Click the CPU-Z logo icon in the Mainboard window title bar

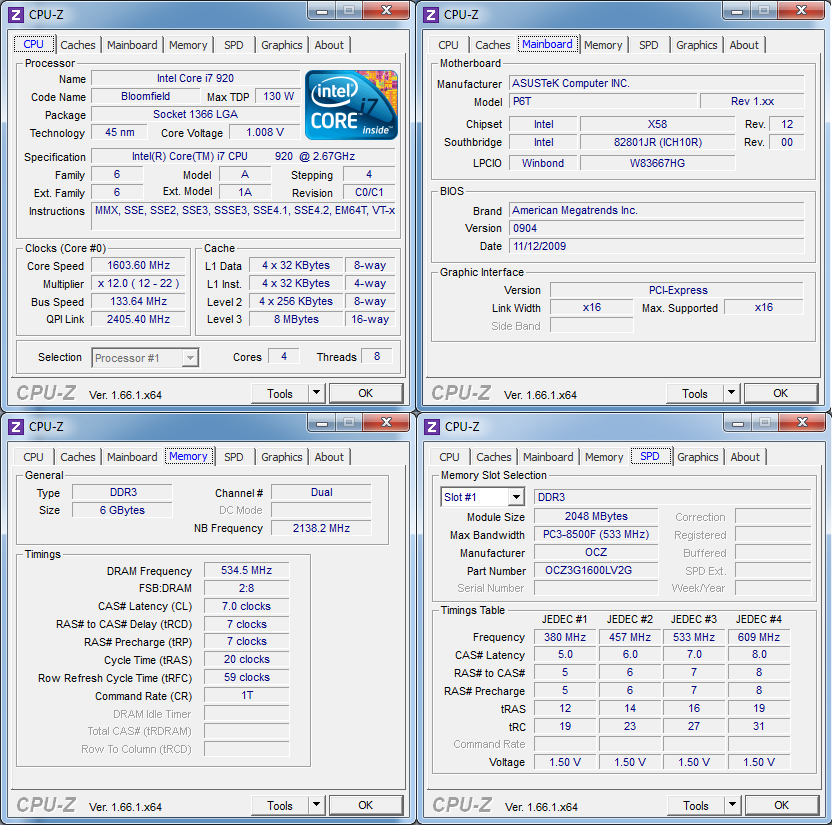click(x=431, y=15)
